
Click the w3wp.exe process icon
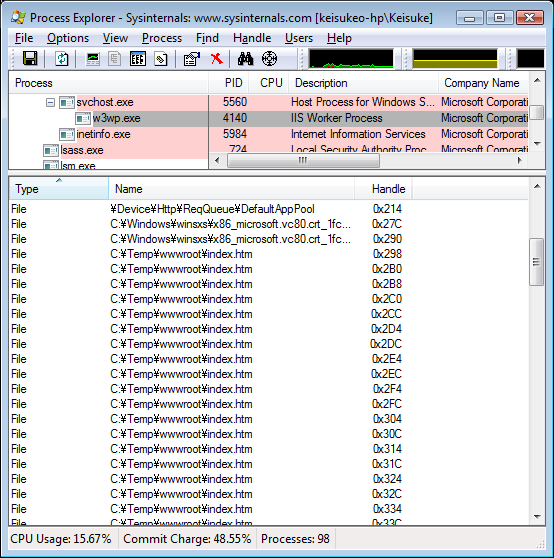click(x=83, y=119)
